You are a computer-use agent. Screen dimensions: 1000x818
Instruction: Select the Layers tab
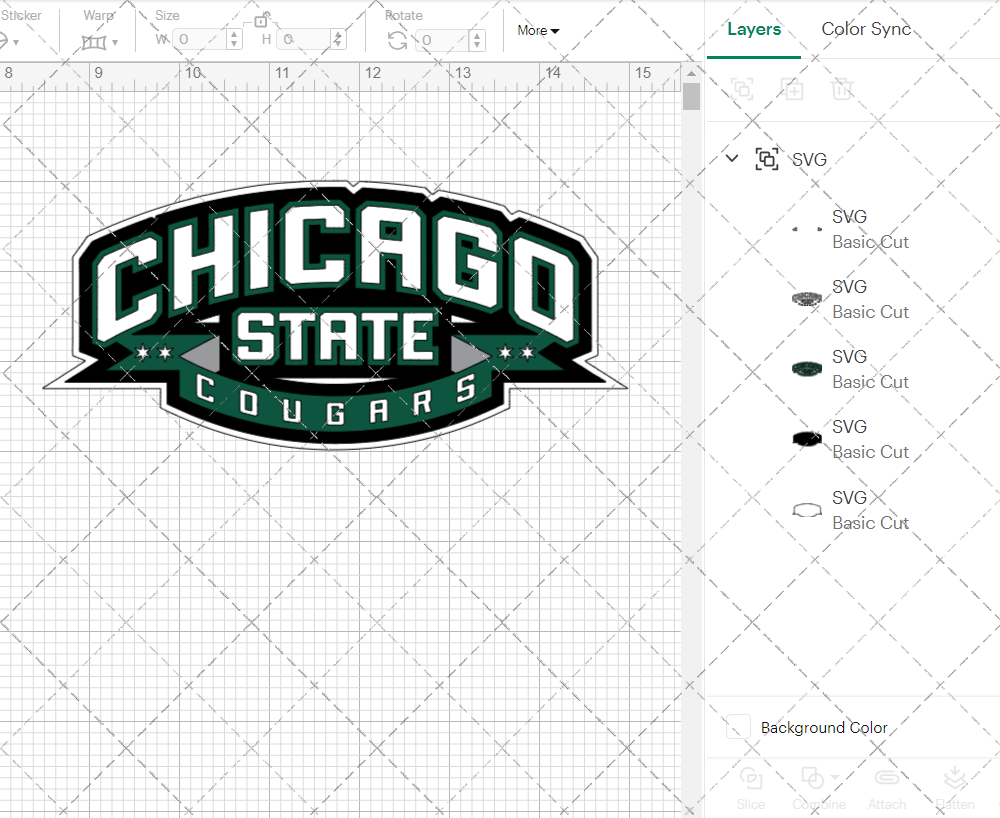point(754,29)
